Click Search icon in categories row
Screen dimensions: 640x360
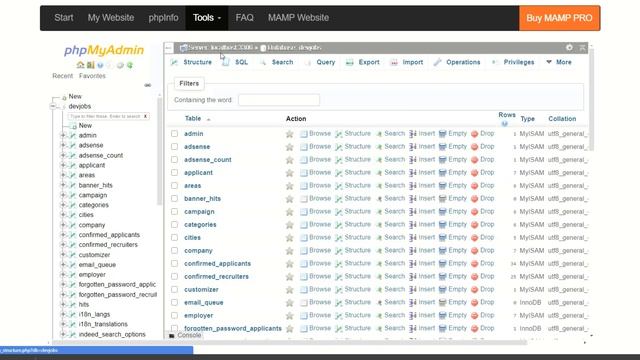click(x=379, y=225)
